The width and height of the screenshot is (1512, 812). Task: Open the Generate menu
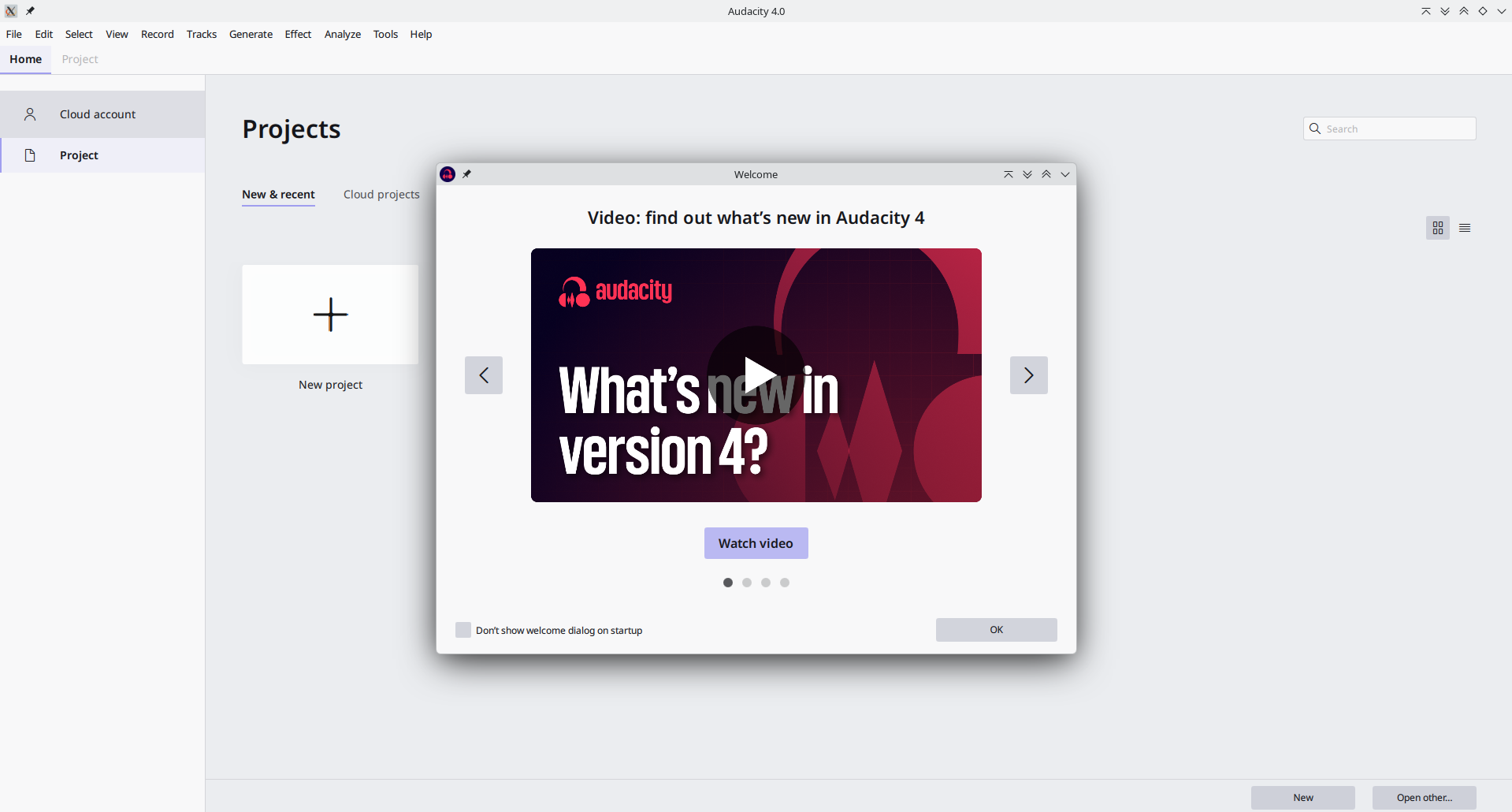click(x=251, y=34)
